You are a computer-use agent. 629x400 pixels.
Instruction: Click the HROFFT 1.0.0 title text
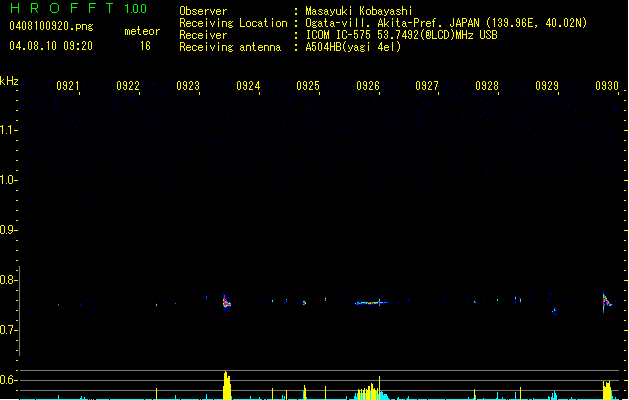click(x=78, y=8)
